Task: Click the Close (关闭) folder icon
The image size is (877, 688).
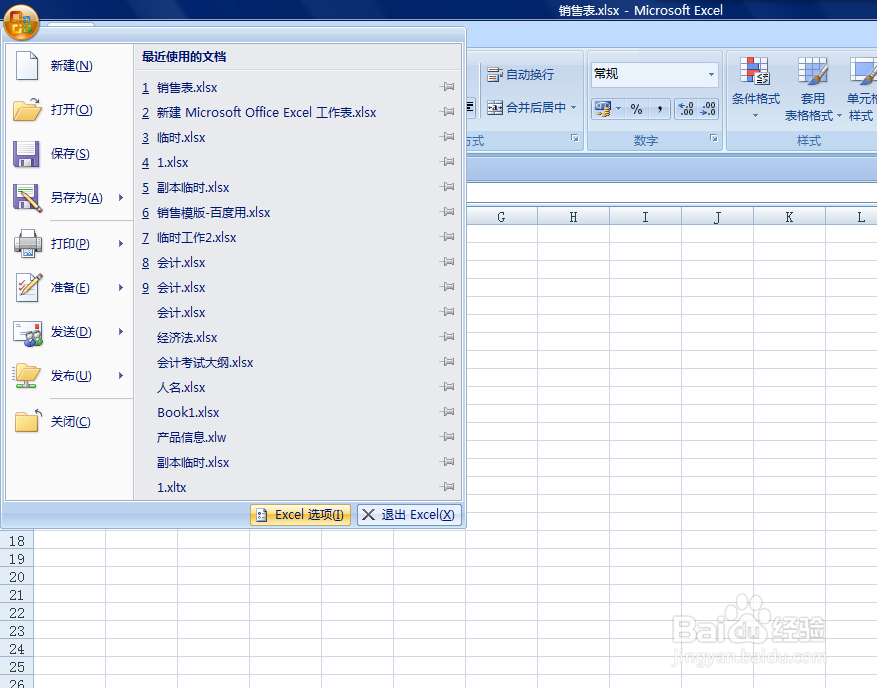Action: 28,421
